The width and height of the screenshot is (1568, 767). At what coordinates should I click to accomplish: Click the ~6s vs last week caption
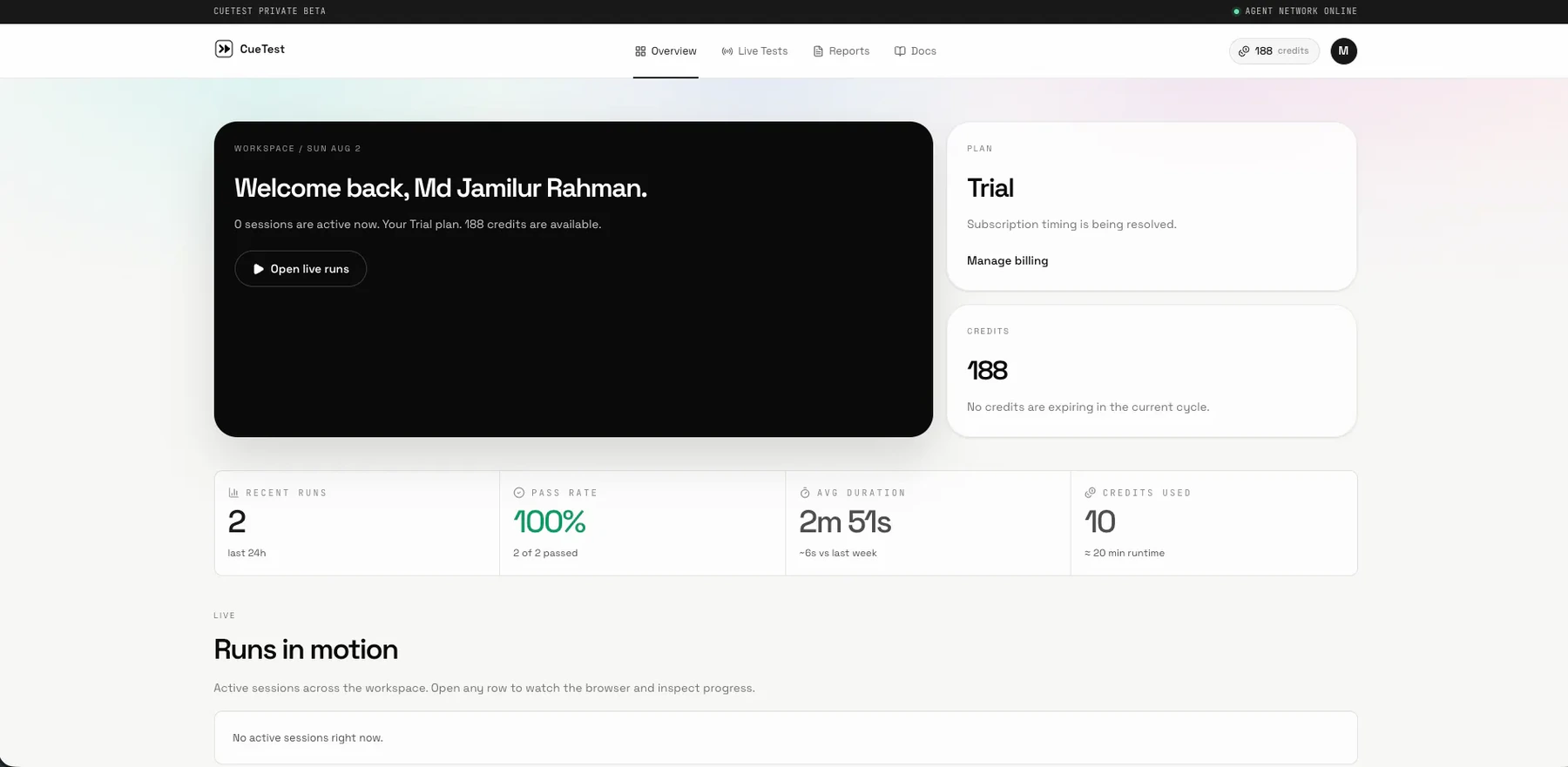tap(838, 553)
